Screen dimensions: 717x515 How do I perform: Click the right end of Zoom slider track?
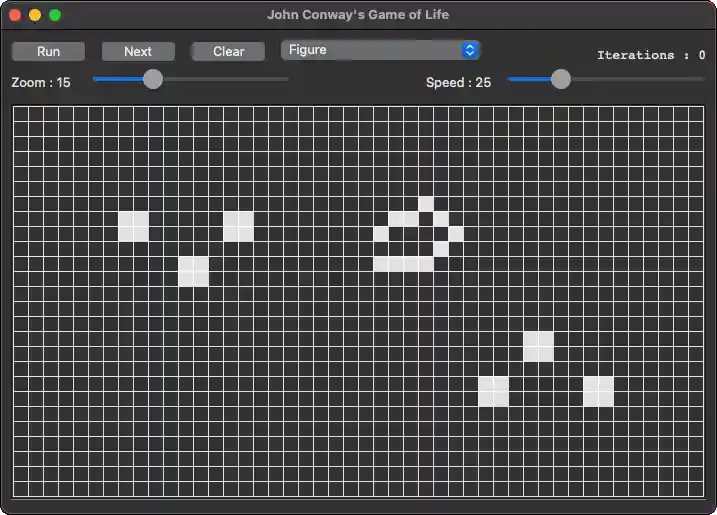pos(286,79)
